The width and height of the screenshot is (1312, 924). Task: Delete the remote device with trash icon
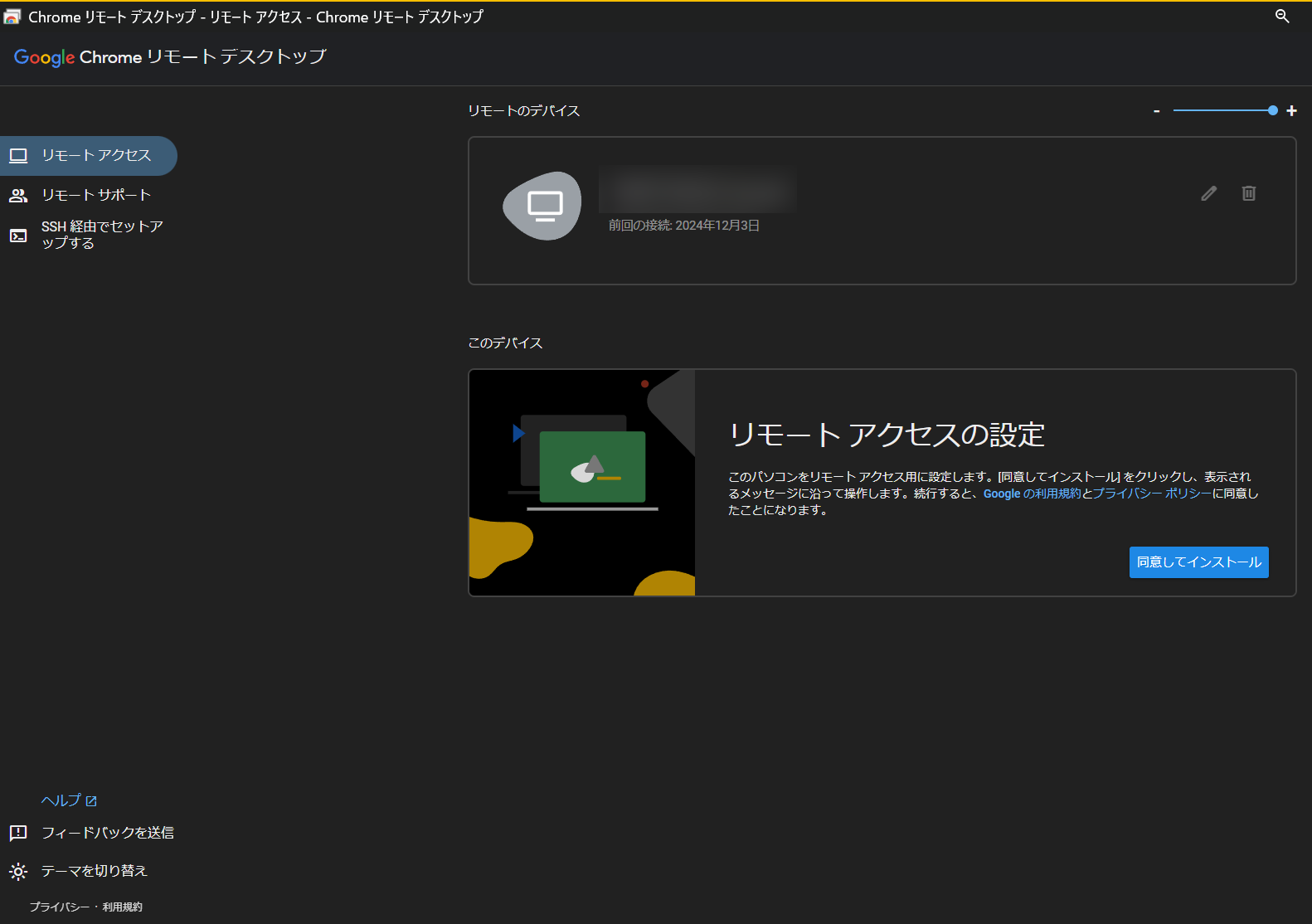pos(1249,193)
